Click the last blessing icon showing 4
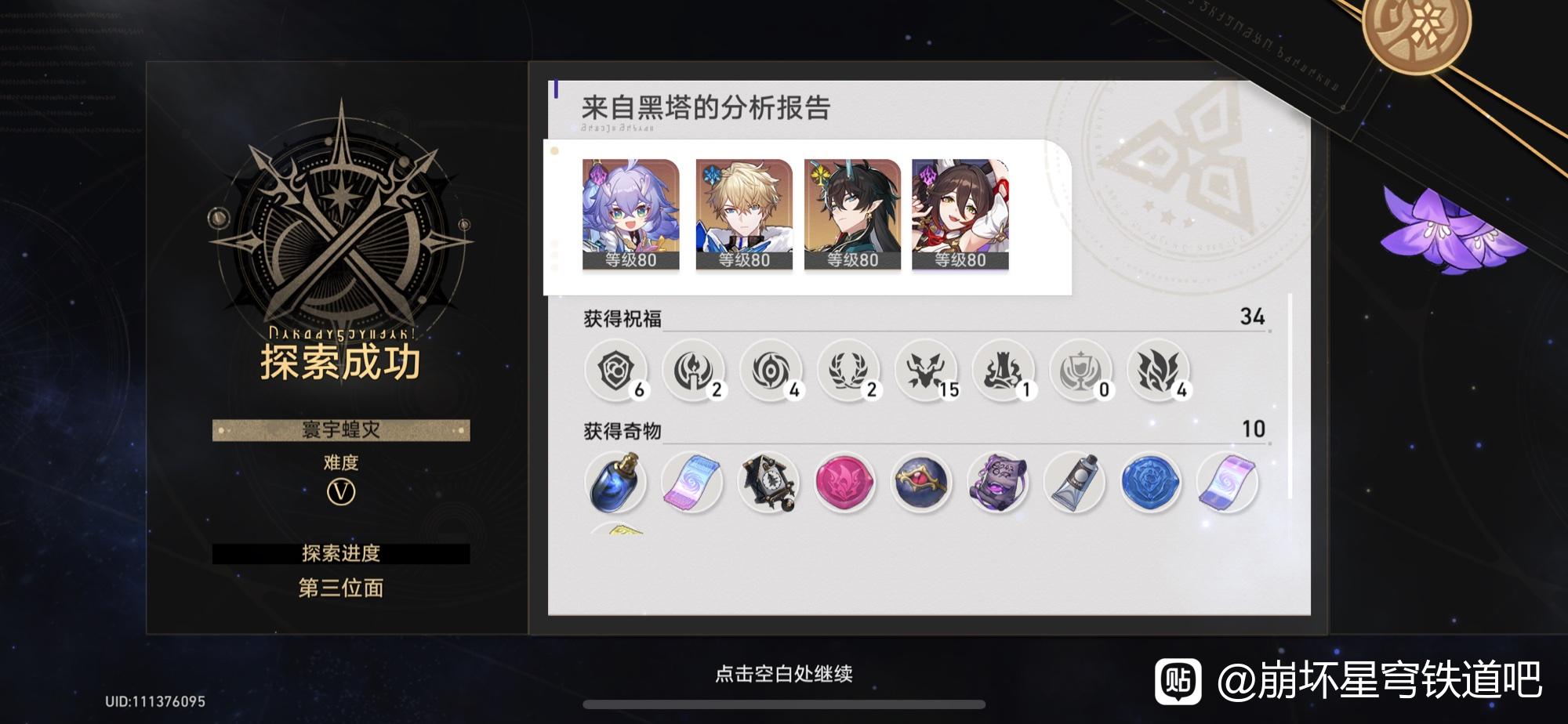1568x724 pixels. pyautogui.click(x=1159, y=370)
